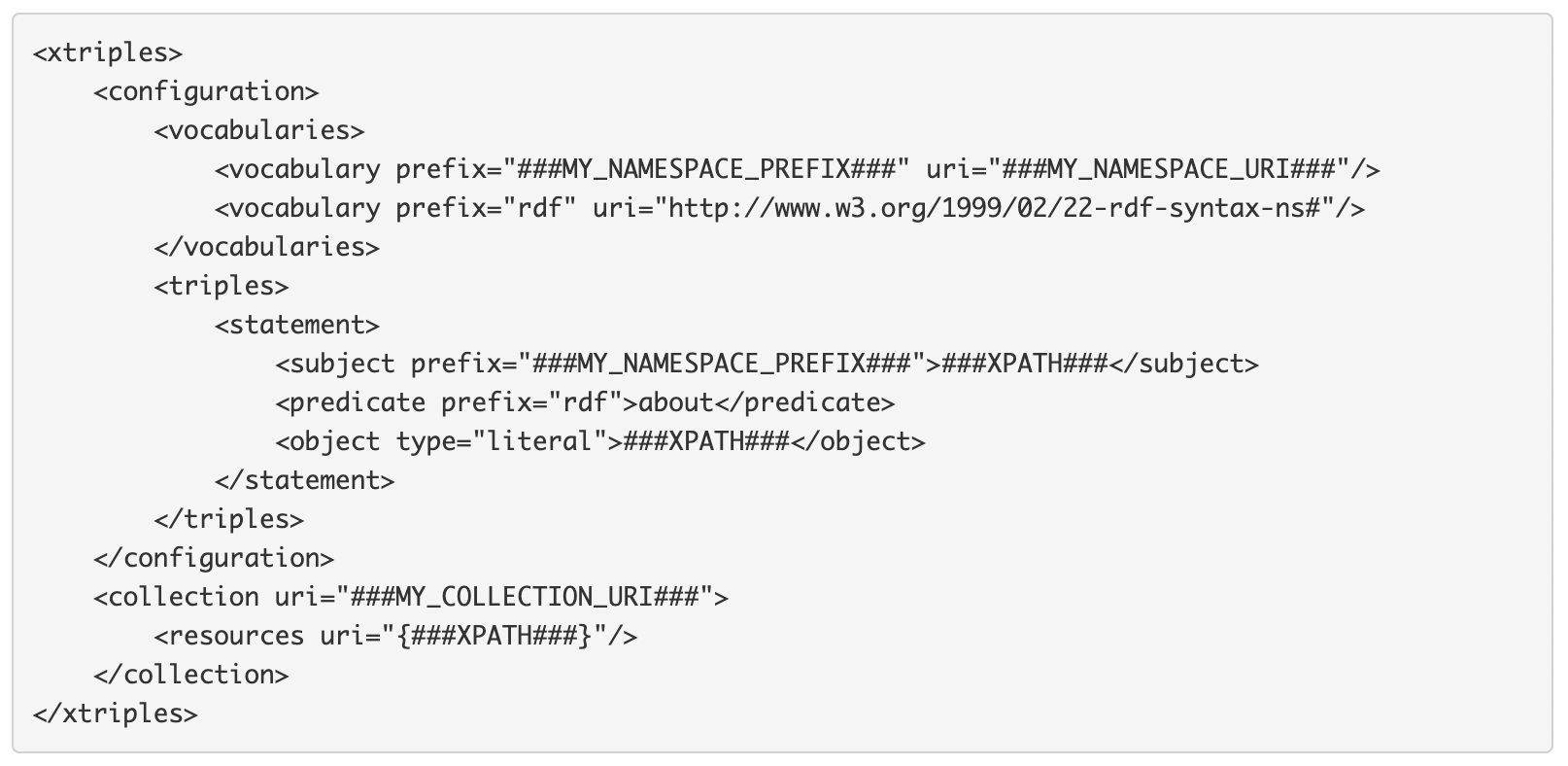1568x766 pixels.
Task: Click the closing statement tag
Action: click(305, 480)
